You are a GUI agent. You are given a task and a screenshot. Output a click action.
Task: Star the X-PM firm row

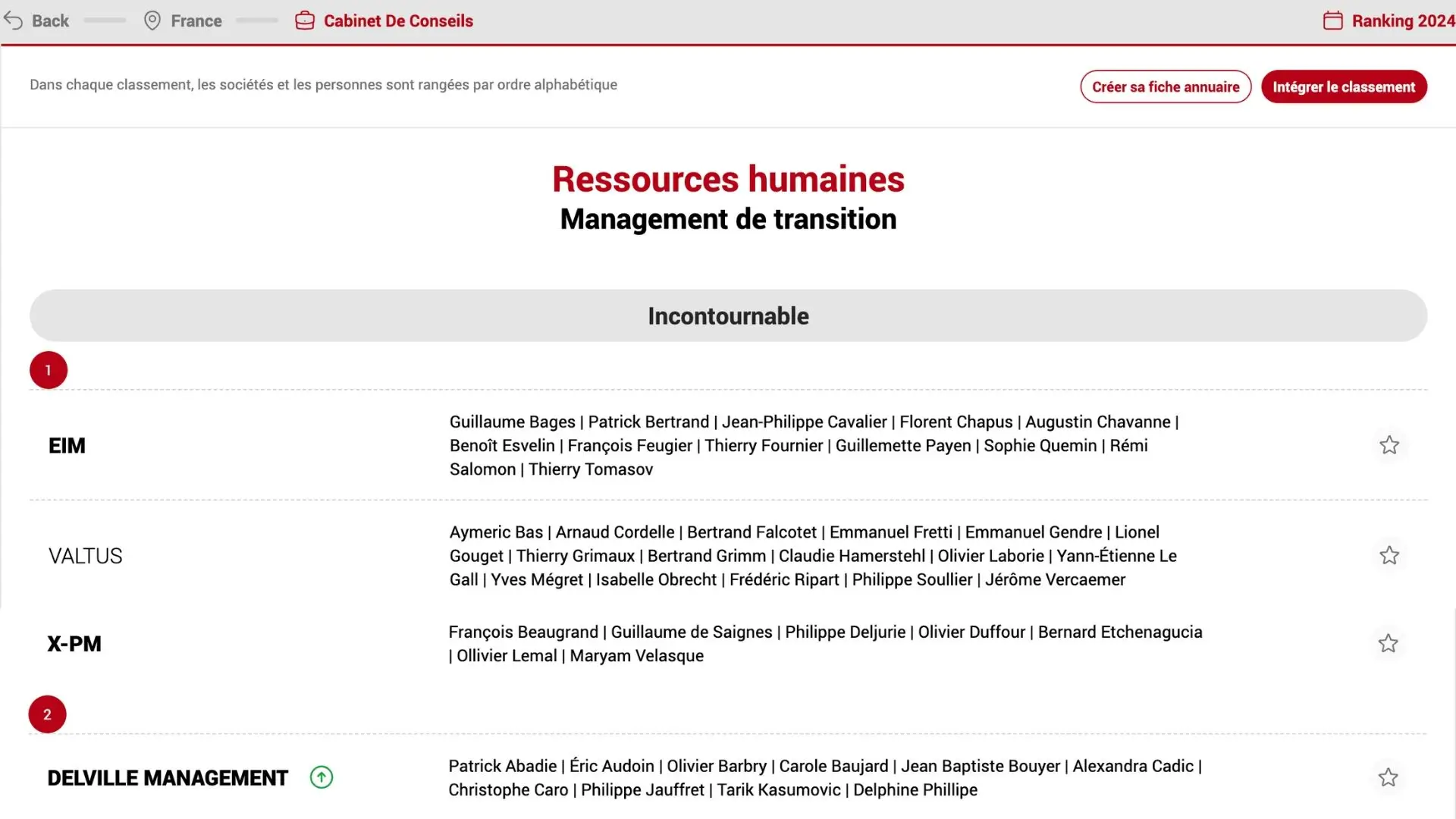[x=1388, y=644]
